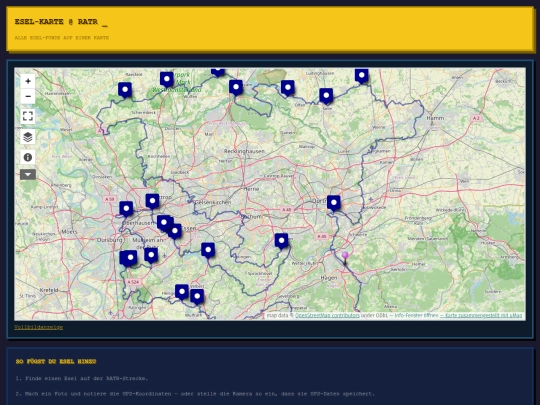This screenshot has width=540, height=405.
Task: Click step 1 Finde einen Esel text
Action: pyautogui.click(x=82, y=378)
